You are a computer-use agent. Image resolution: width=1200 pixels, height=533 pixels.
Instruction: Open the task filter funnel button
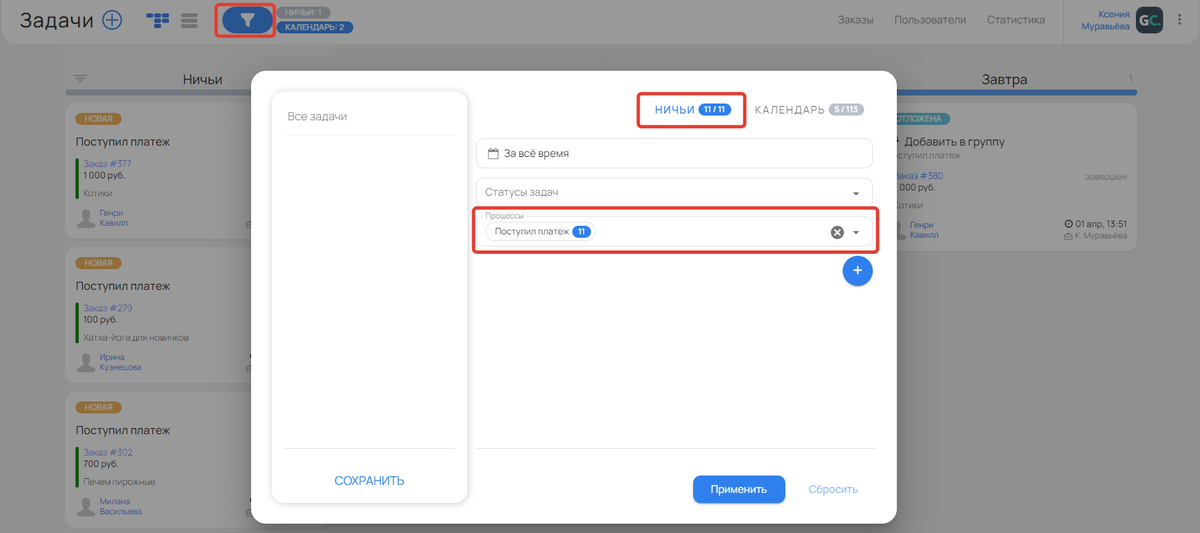248,20
